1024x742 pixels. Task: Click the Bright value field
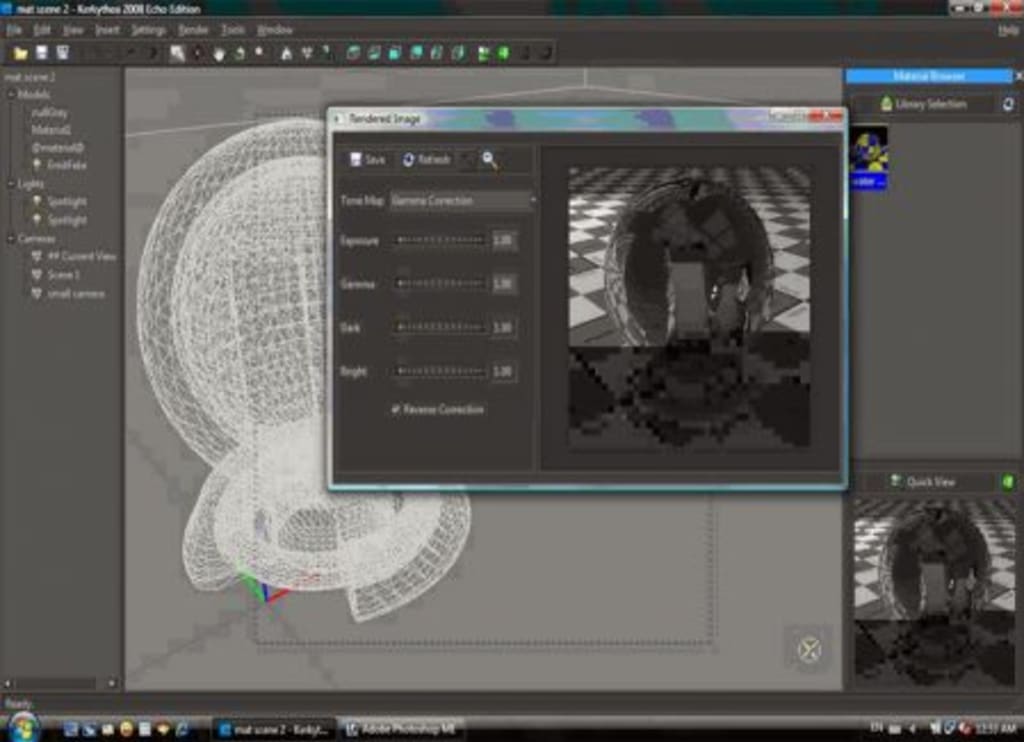click(504, 371)
